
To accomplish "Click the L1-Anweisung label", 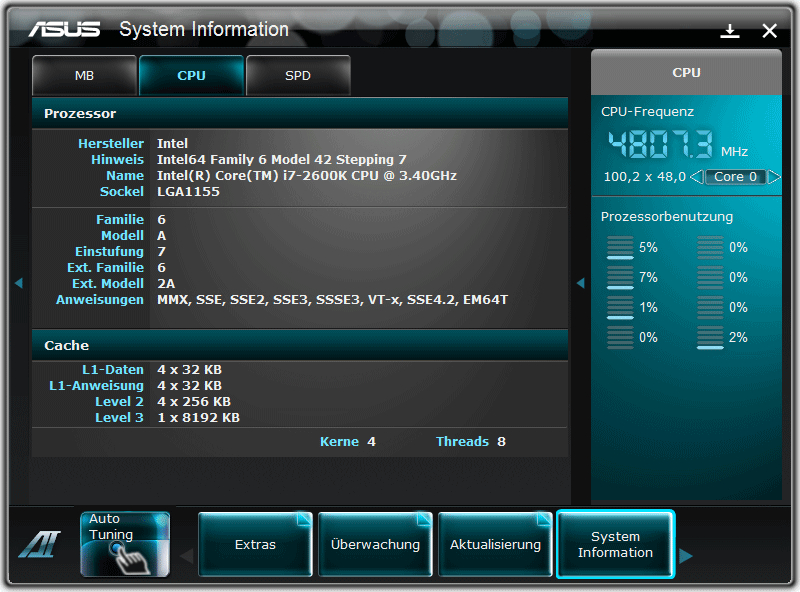I will pyautogui.click(x=96, y=386).
